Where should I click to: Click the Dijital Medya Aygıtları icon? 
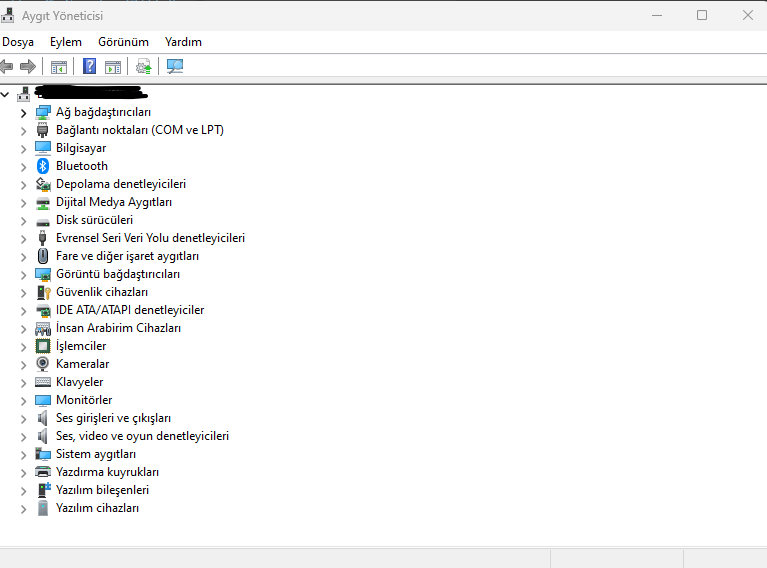[x=43, y=203]
